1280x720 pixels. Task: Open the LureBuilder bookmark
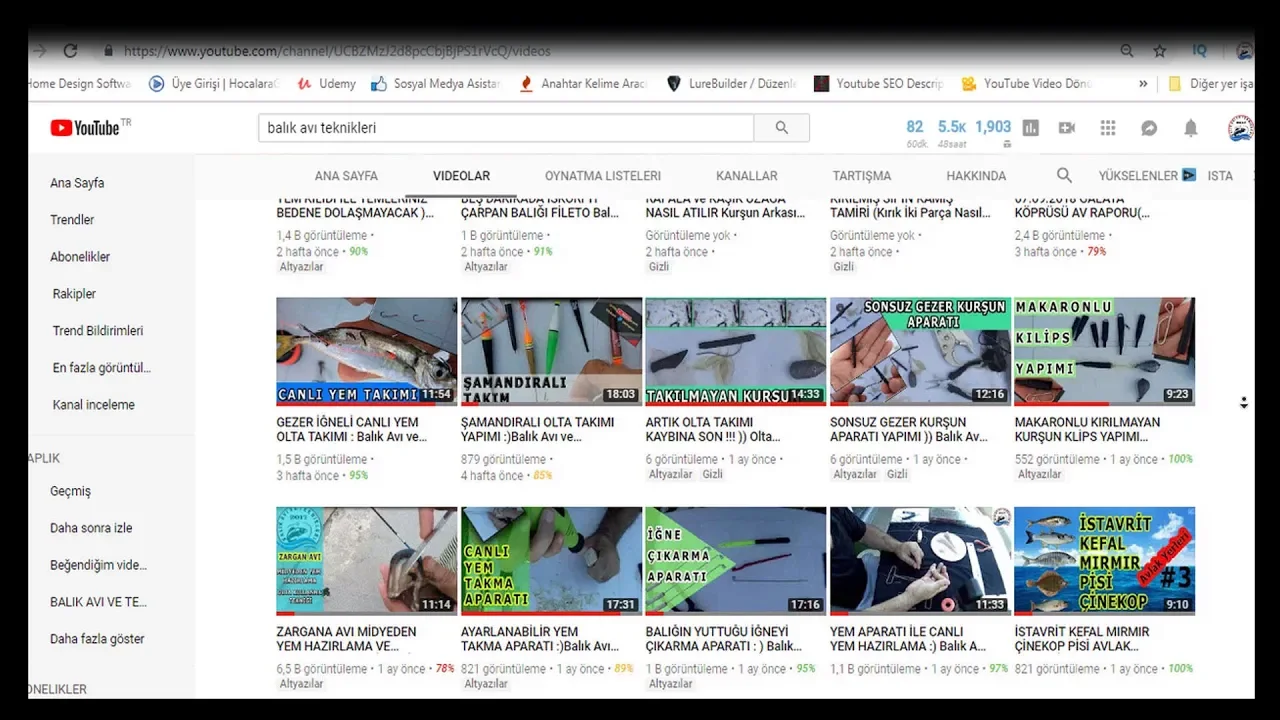(x=731, y=84)
